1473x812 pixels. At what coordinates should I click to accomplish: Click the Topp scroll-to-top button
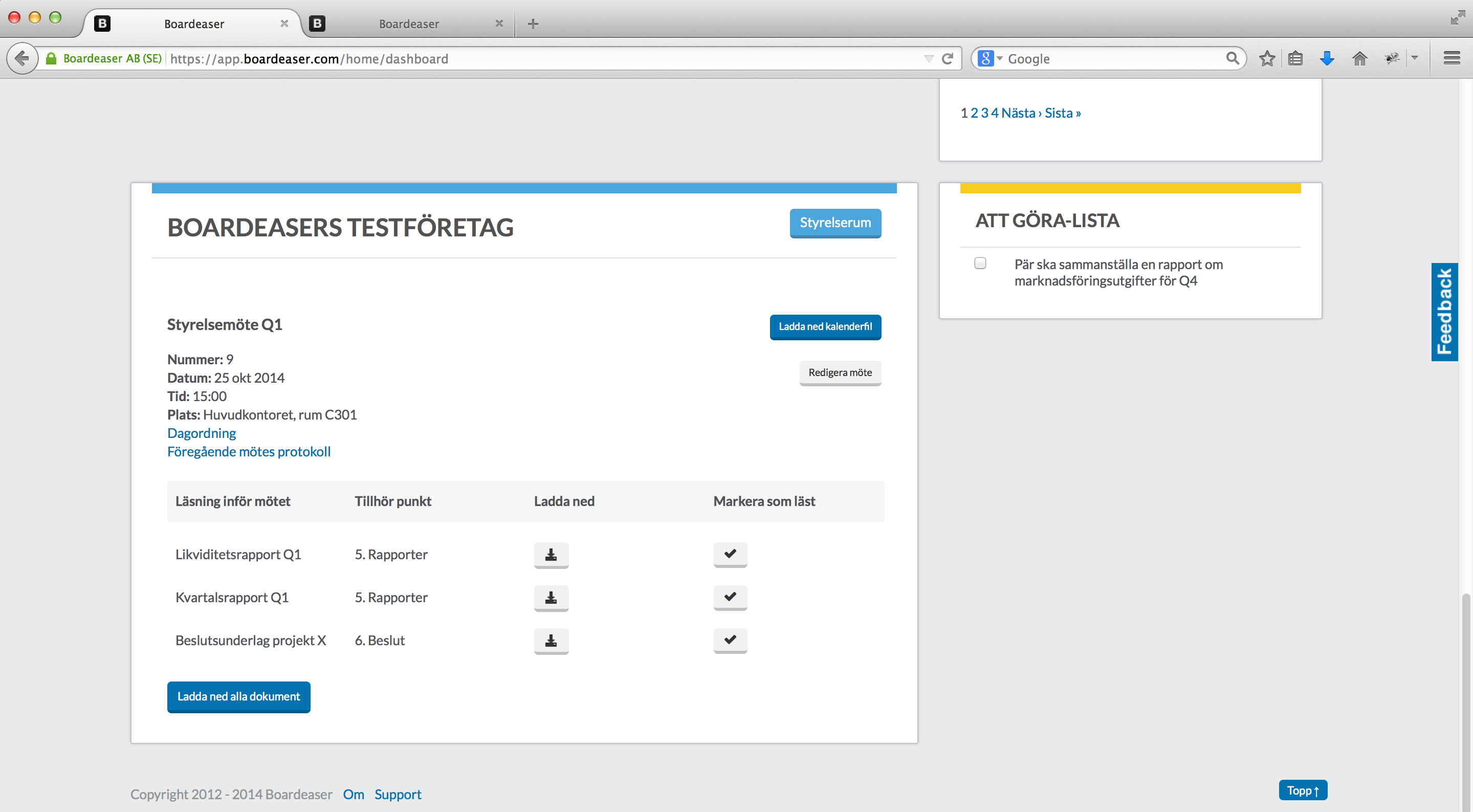[x=1303, y=791]
